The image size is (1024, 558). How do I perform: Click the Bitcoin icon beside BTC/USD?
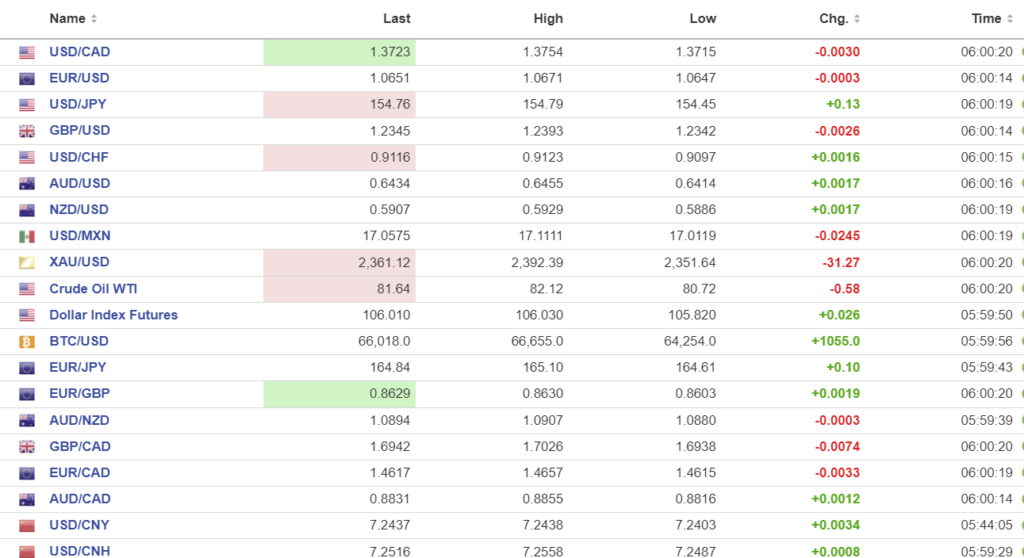[x=27, y=341]
